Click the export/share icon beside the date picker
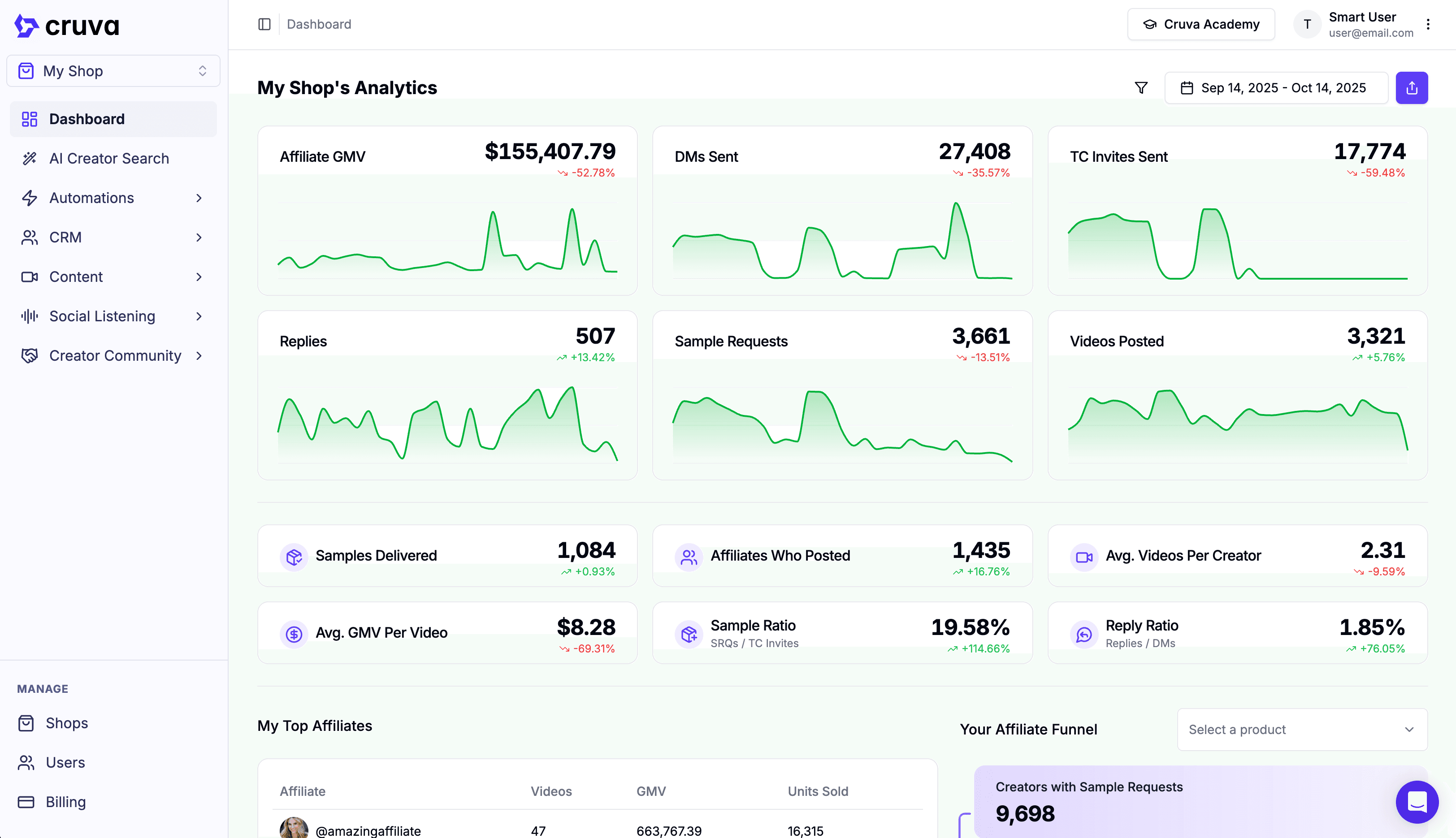1456x838 pixels. click(1412, 87)
